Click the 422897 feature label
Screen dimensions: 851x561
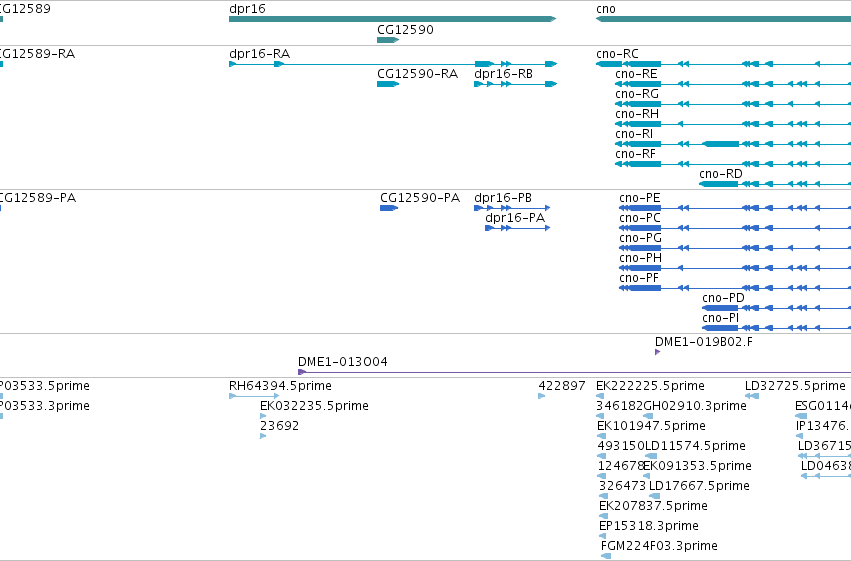(562, 386)
